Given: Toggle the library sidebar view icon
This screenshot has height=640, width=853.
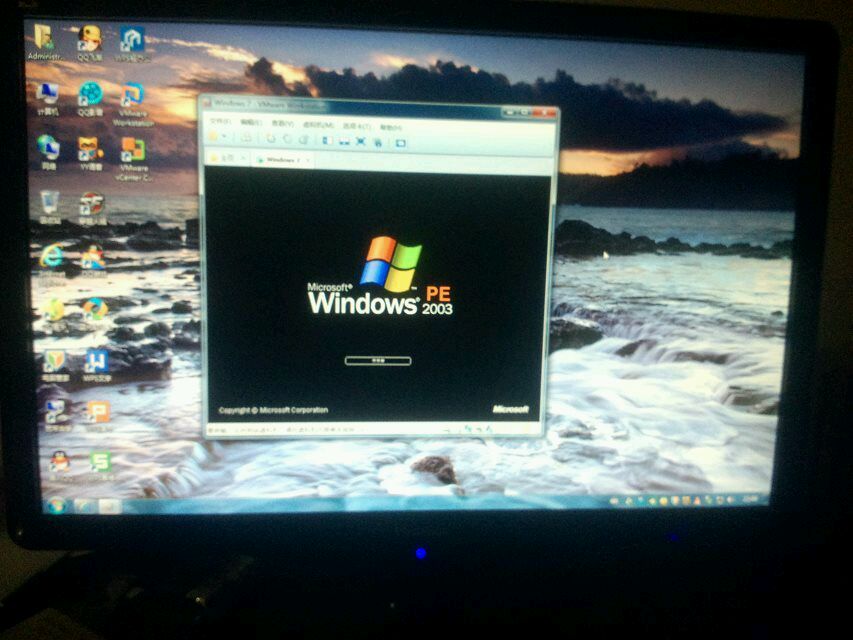Looking at the screenshot, I should click(327, 141).
